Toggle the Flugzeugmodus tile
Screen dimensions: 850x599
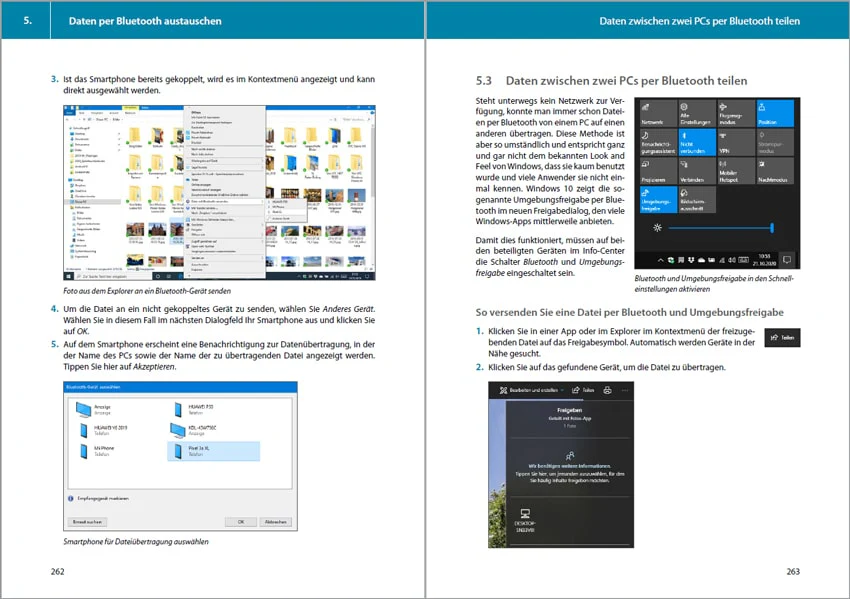(736, 113)
